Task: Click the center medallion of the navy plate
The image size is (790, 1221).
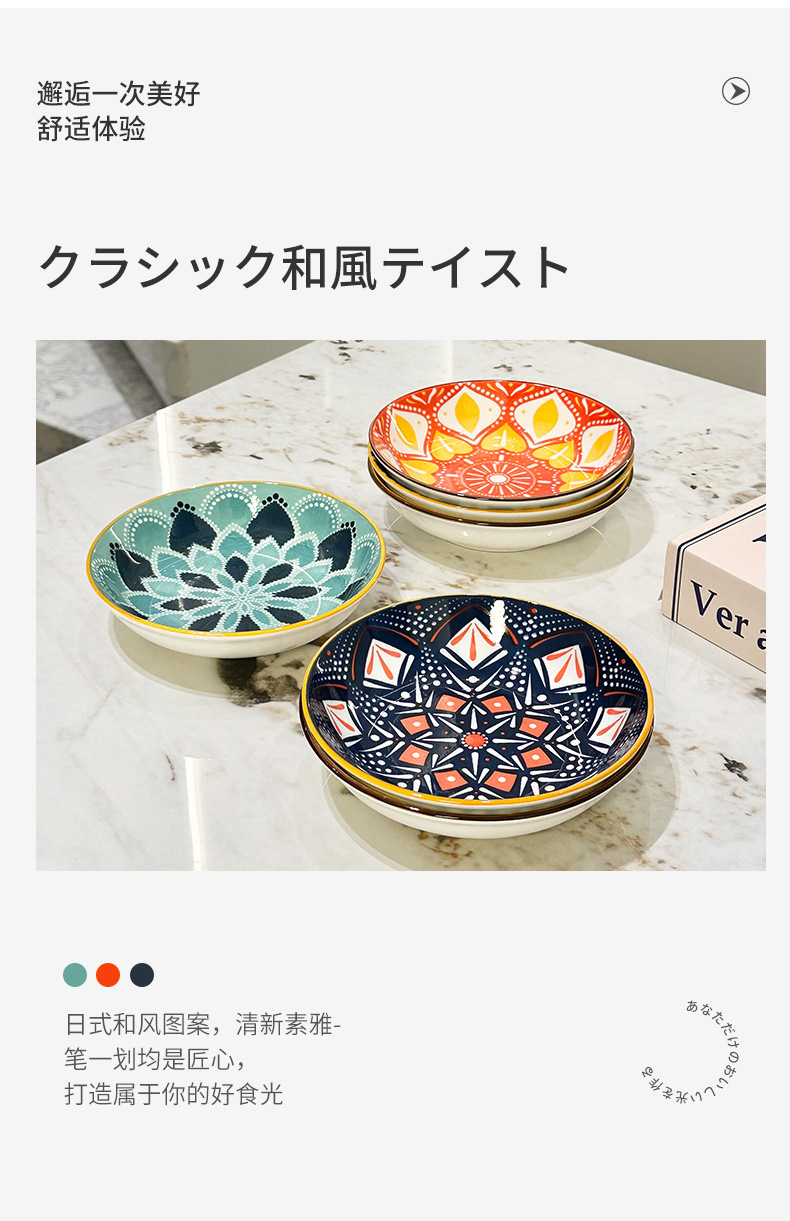Action: point(474,740)
